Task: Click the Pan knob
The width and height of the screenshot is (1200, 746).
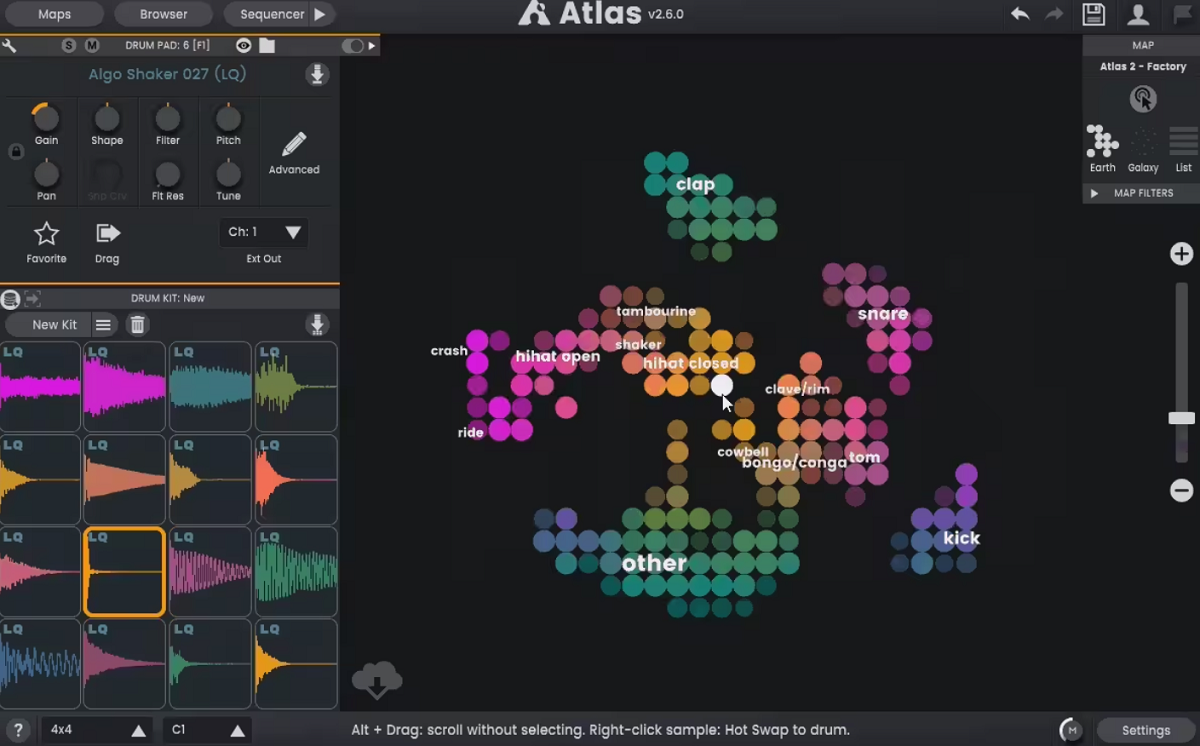Action: coord(46,174)
